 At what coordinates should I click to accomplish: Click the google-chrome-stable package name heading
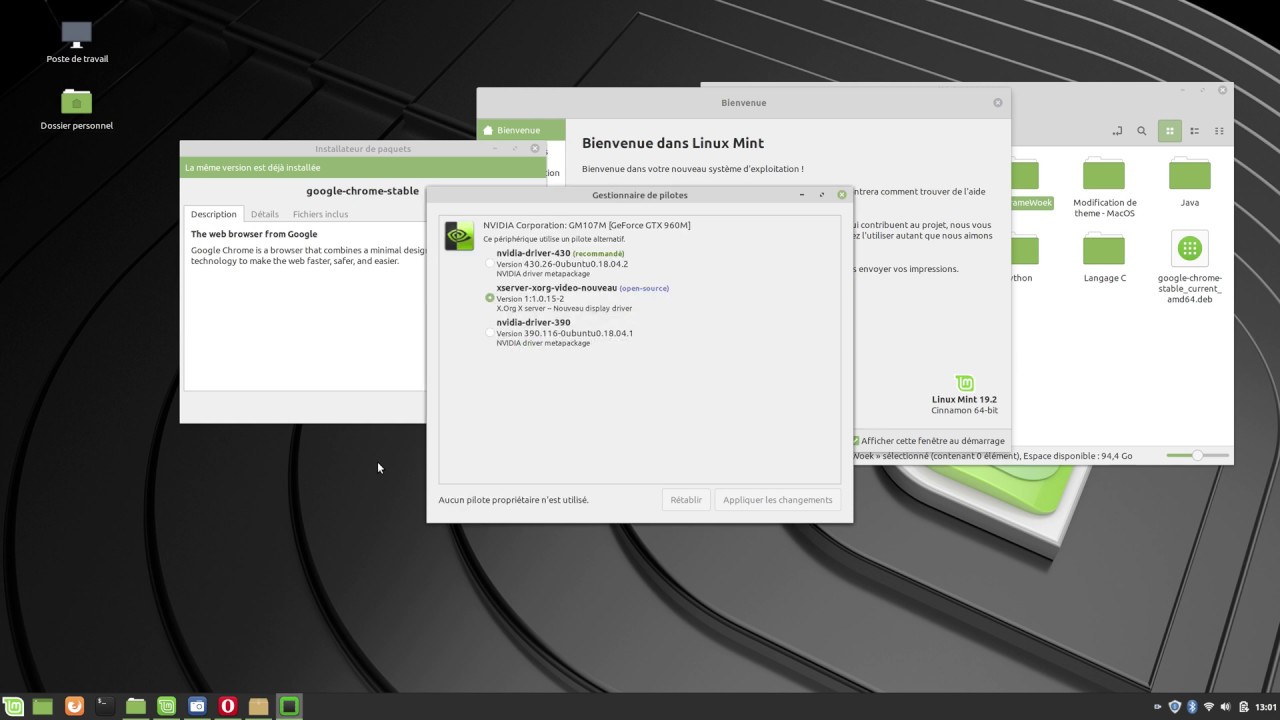pos(363,191)
